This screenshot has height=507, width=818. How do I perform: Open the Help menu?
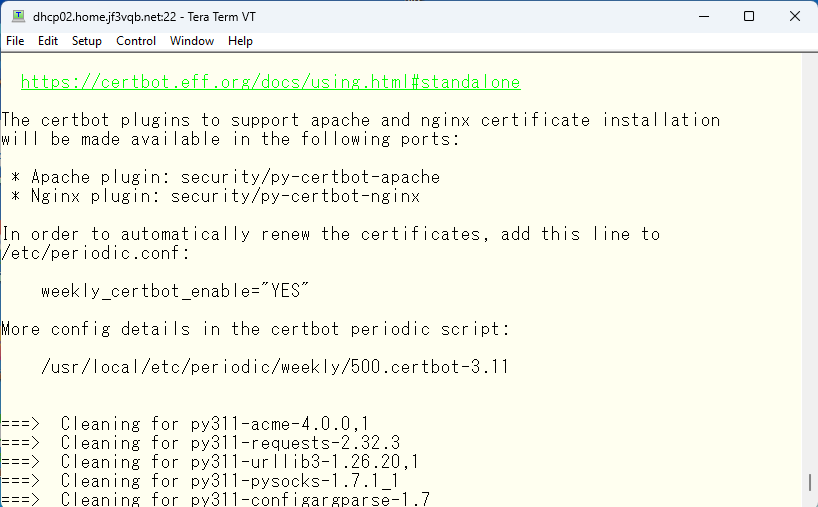click(240, 41)
